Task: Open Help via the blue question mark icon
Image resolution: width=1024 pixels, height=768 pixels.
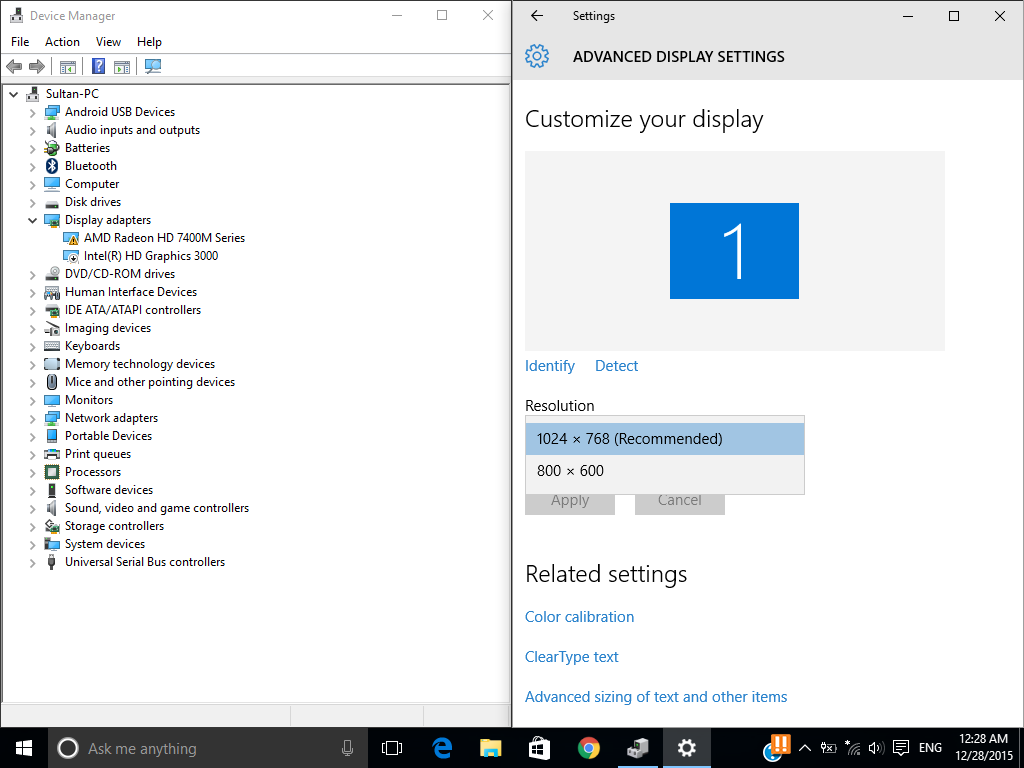Action: coord(98,66)
